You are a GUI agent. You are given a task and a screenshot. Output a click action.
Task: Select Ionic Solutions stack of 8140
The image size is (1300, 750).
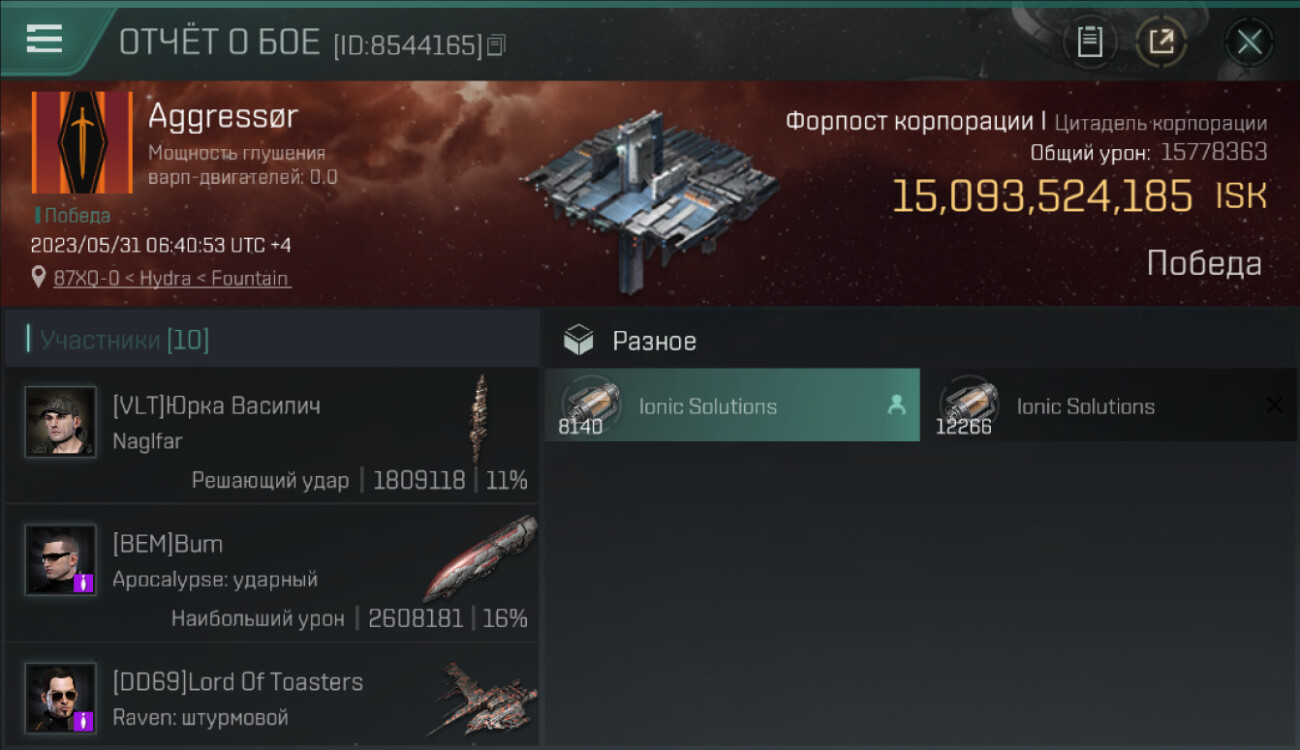pos(732,405)
